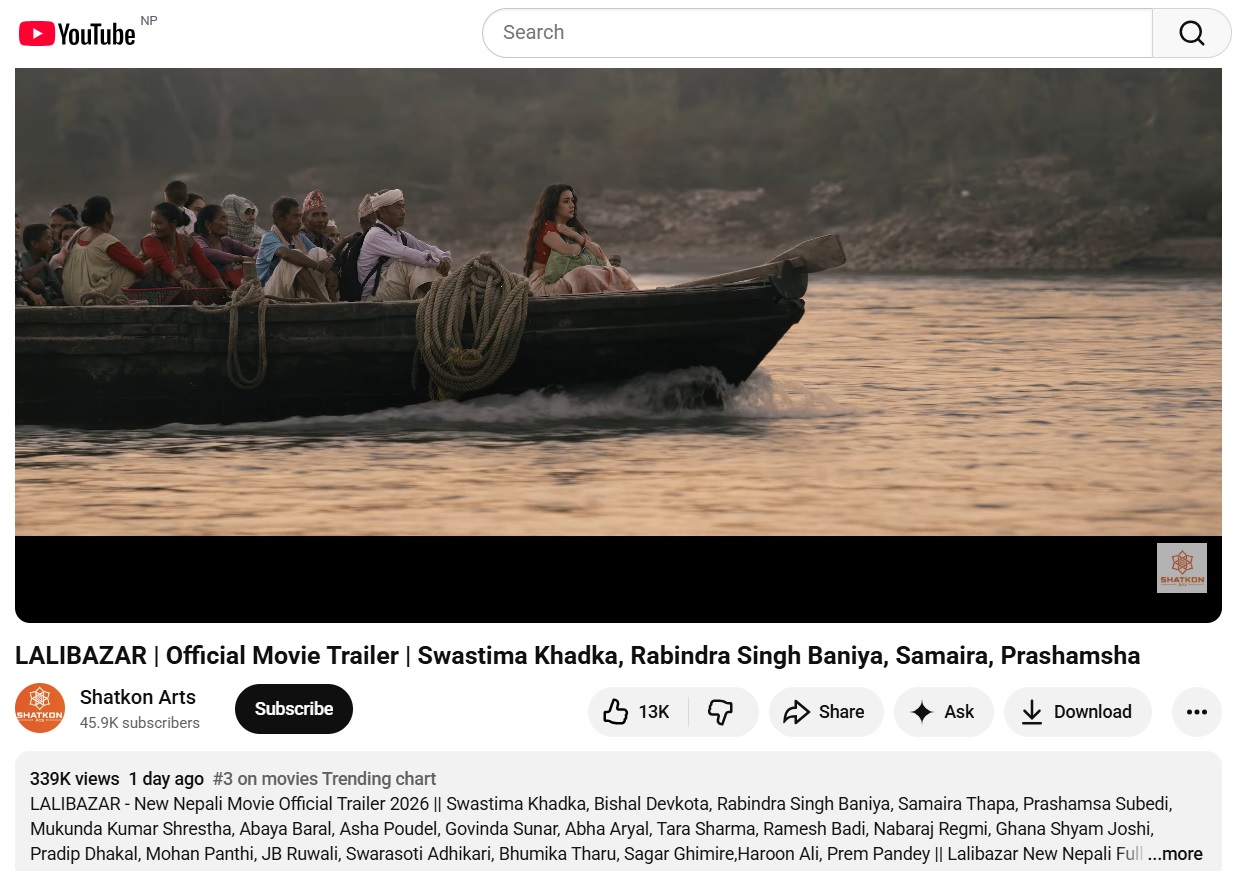Click the Share arrow button
The width and height of the screenshot is (1233, 871).
click(x=826, y=712)
